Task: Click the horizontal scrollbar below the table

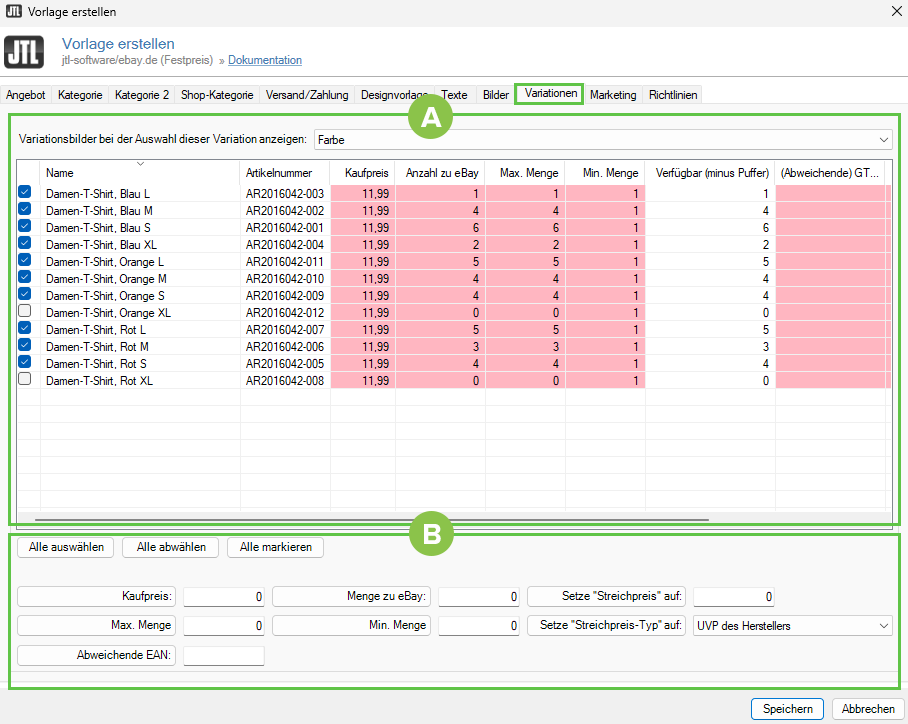Action: click(370, 520)
